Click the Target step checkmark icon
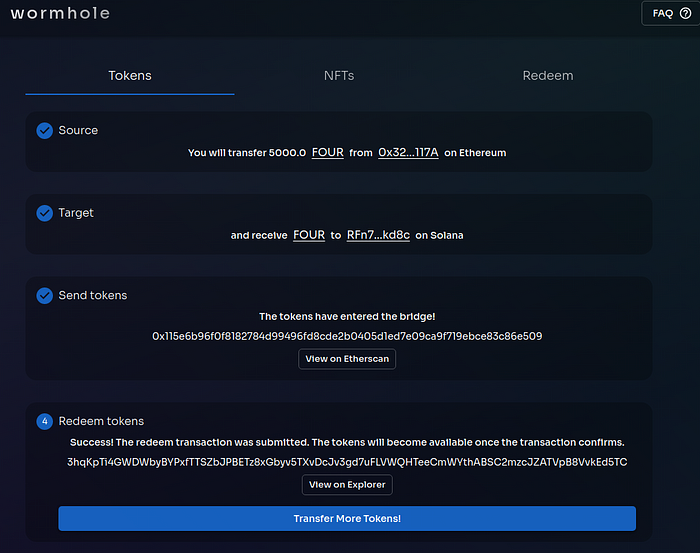Image resolution: width=700 pixels, height=553 pixels. point(44,213)
